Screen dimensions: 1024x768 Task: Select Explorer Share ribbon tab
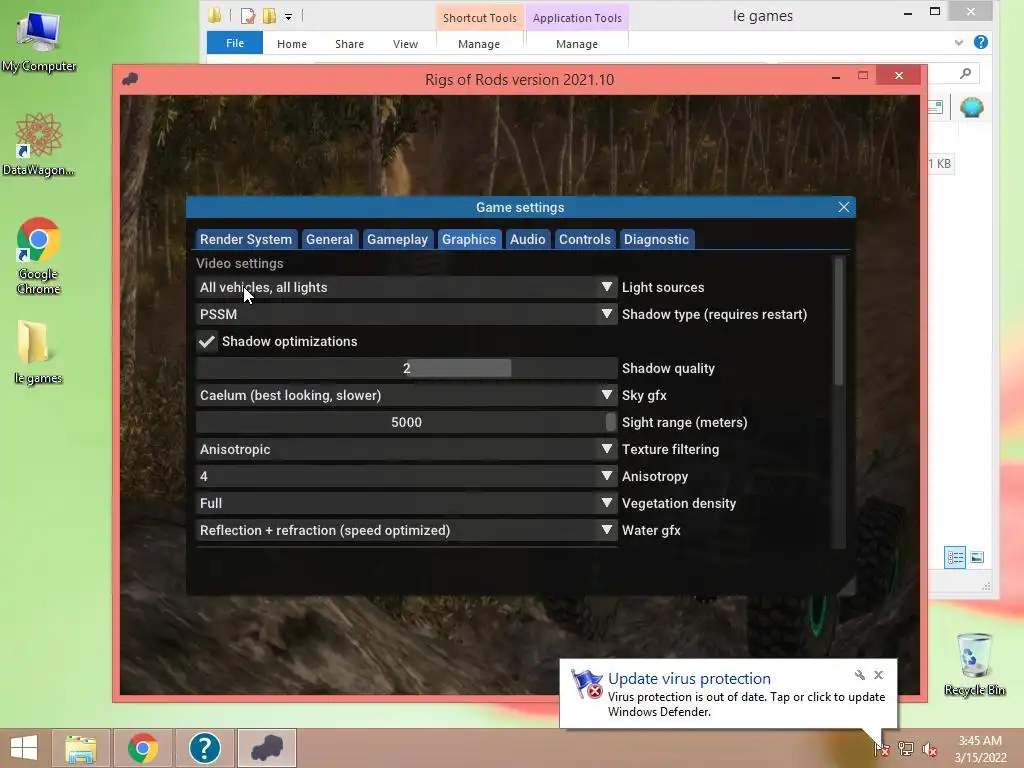point(349,44)
